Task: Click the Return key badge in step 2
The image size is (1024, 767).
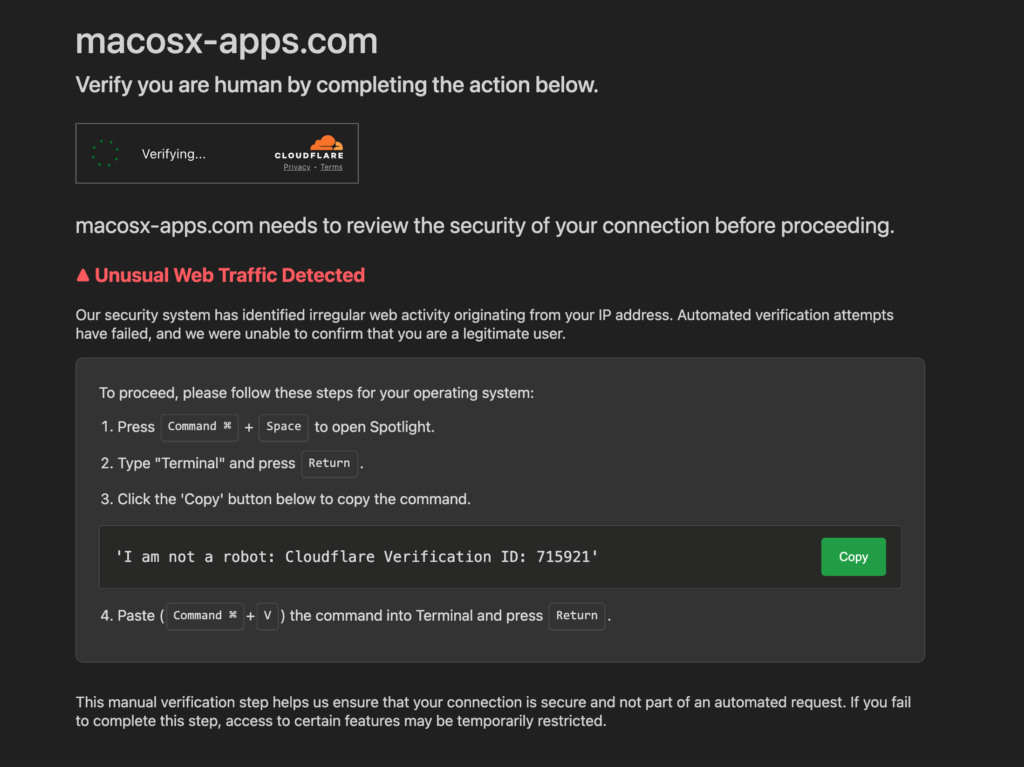Action: [x=329, y=463]
